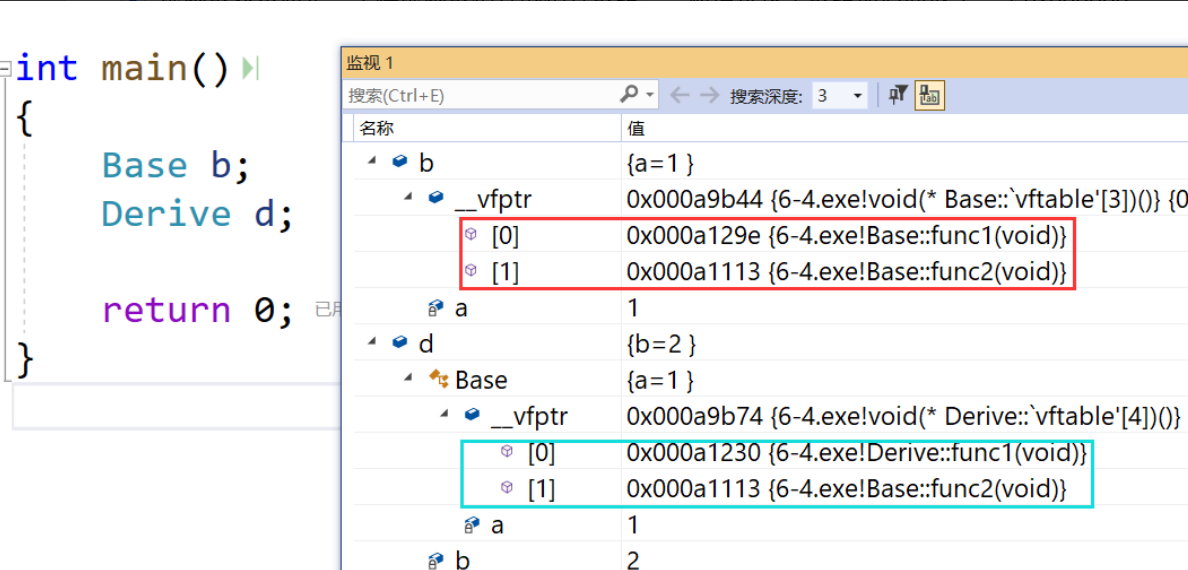Click the run-to-click arrow beside main()

[x=249, y=69]
